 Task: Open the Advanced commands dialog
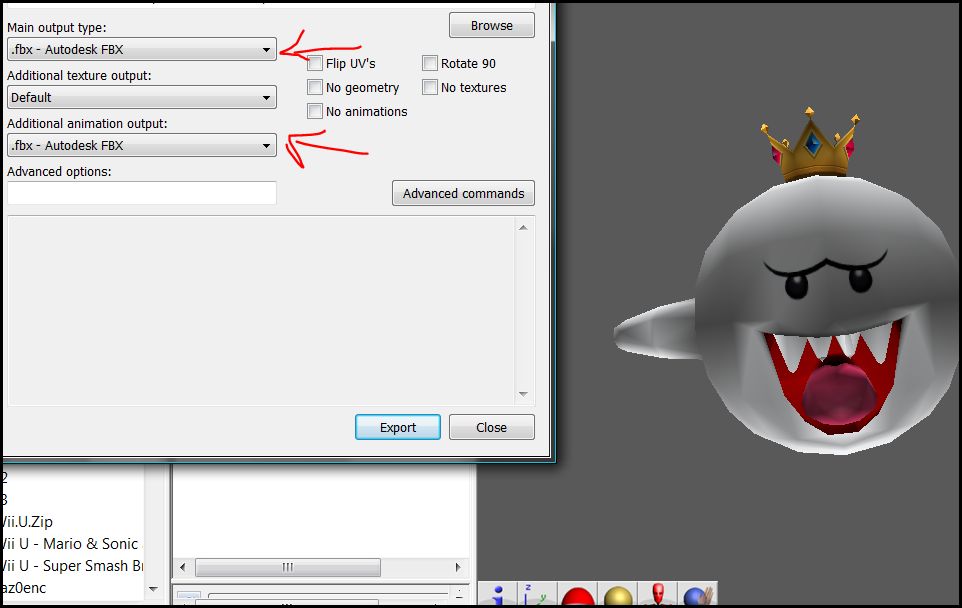[463, 193]
